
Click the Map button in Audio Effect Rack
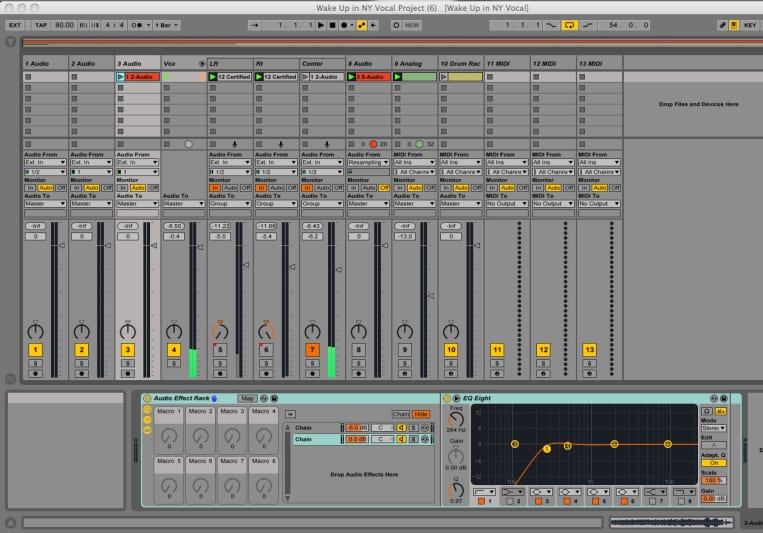coord(247,398)
